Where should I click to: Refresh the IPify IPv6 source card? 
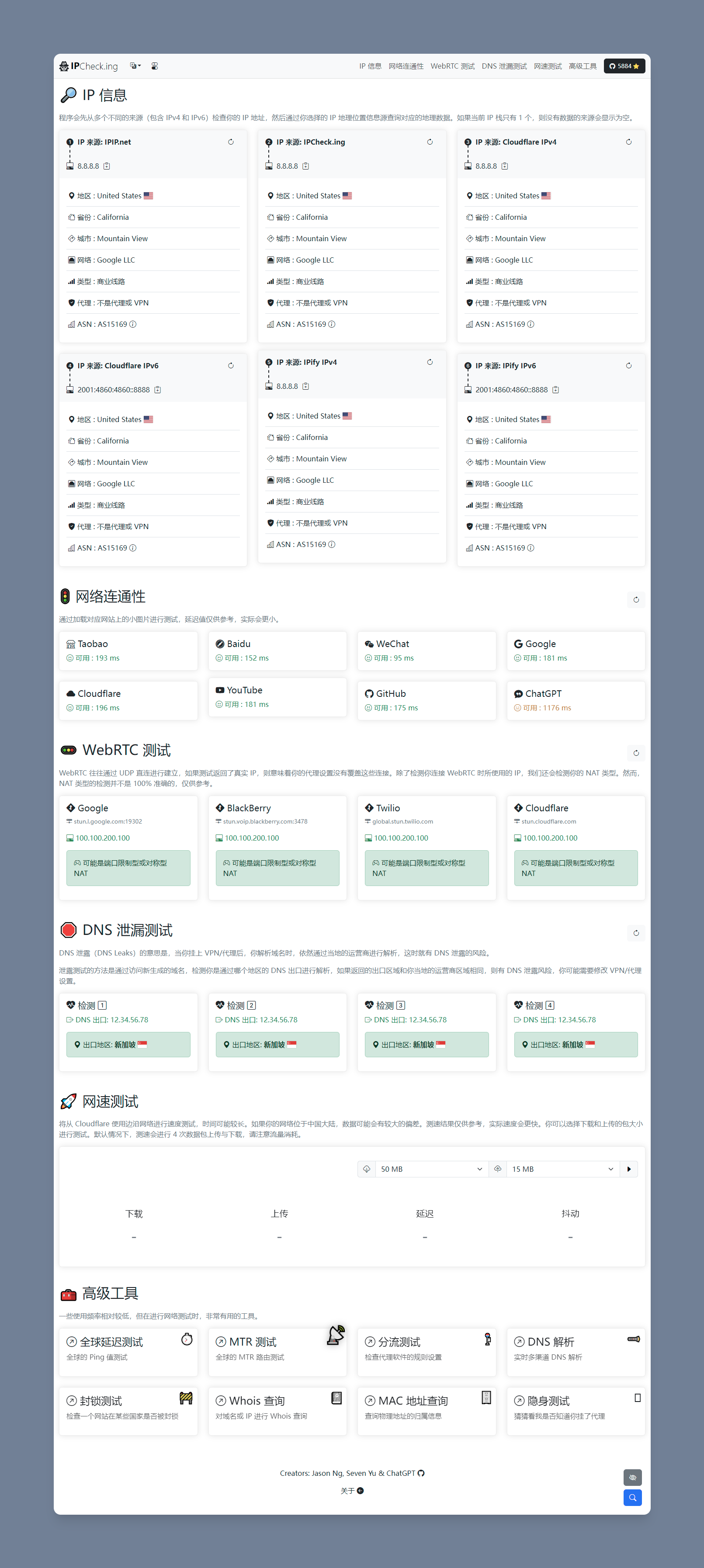(x=628, y=366)
